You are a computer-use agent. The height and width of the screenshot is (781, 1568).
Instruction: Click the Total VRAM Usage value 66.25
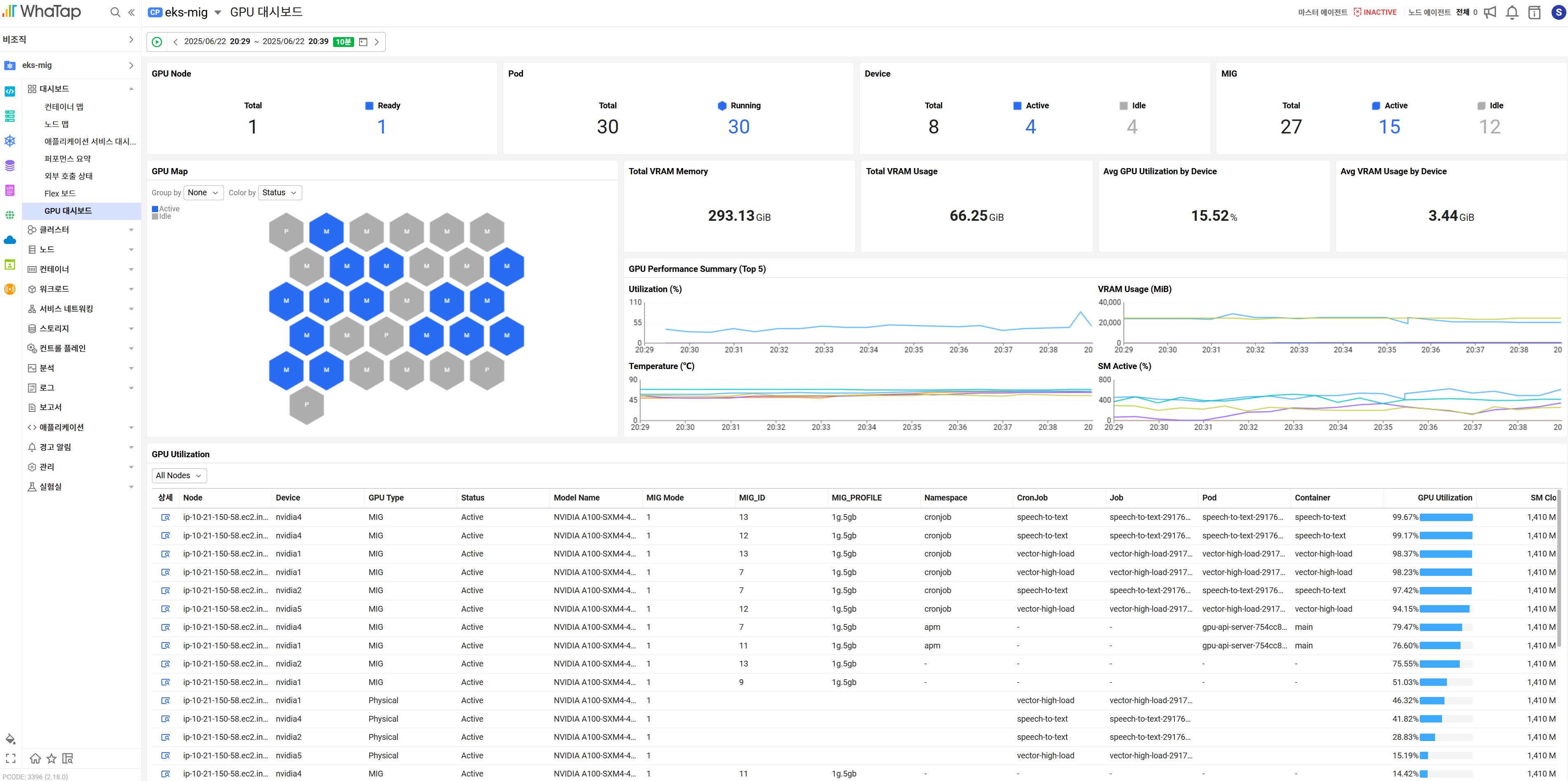[968, 216]
